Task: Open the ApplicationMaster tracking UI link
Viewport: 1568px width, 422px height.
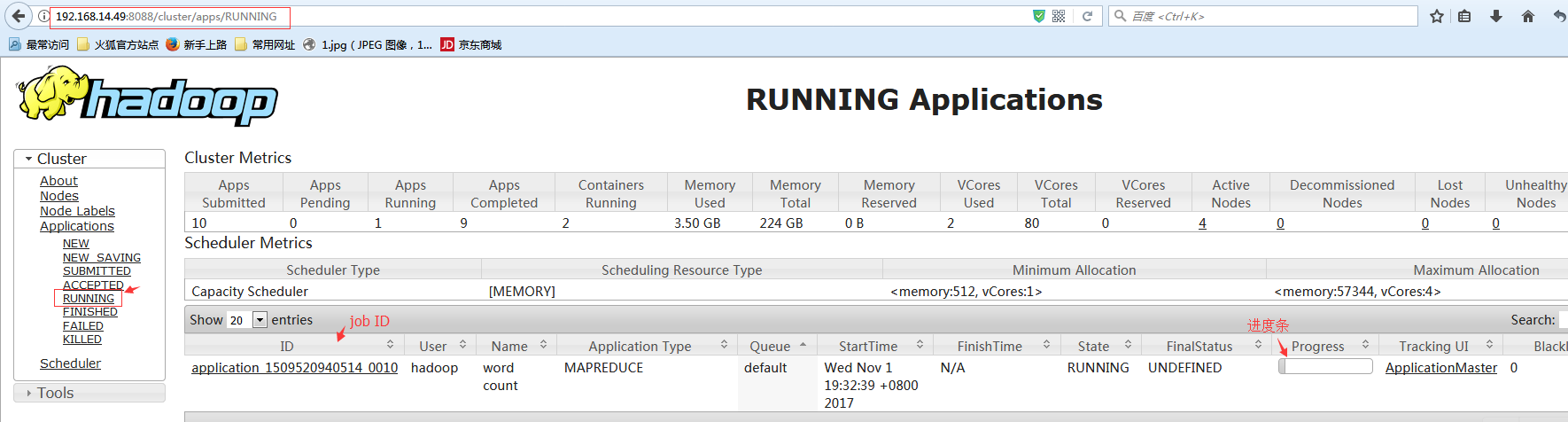Action: (1440, 368)
